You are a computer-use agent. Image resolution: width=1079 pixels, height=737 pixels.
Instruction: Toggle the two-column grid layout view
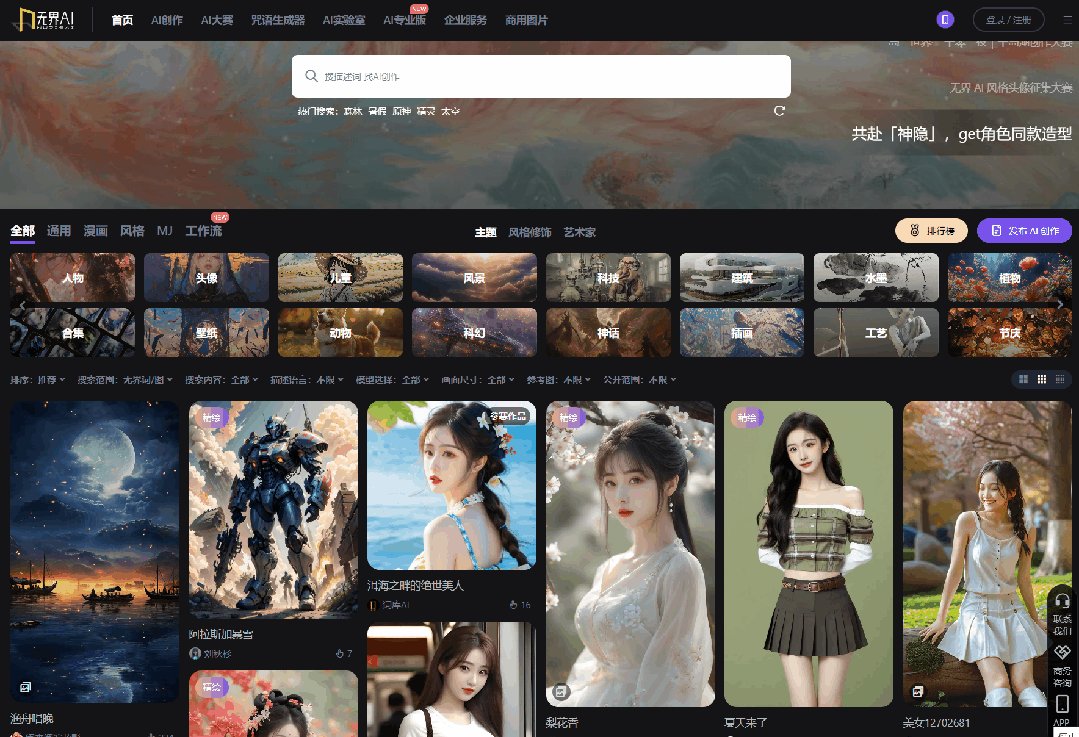(x=1021, y=380)
